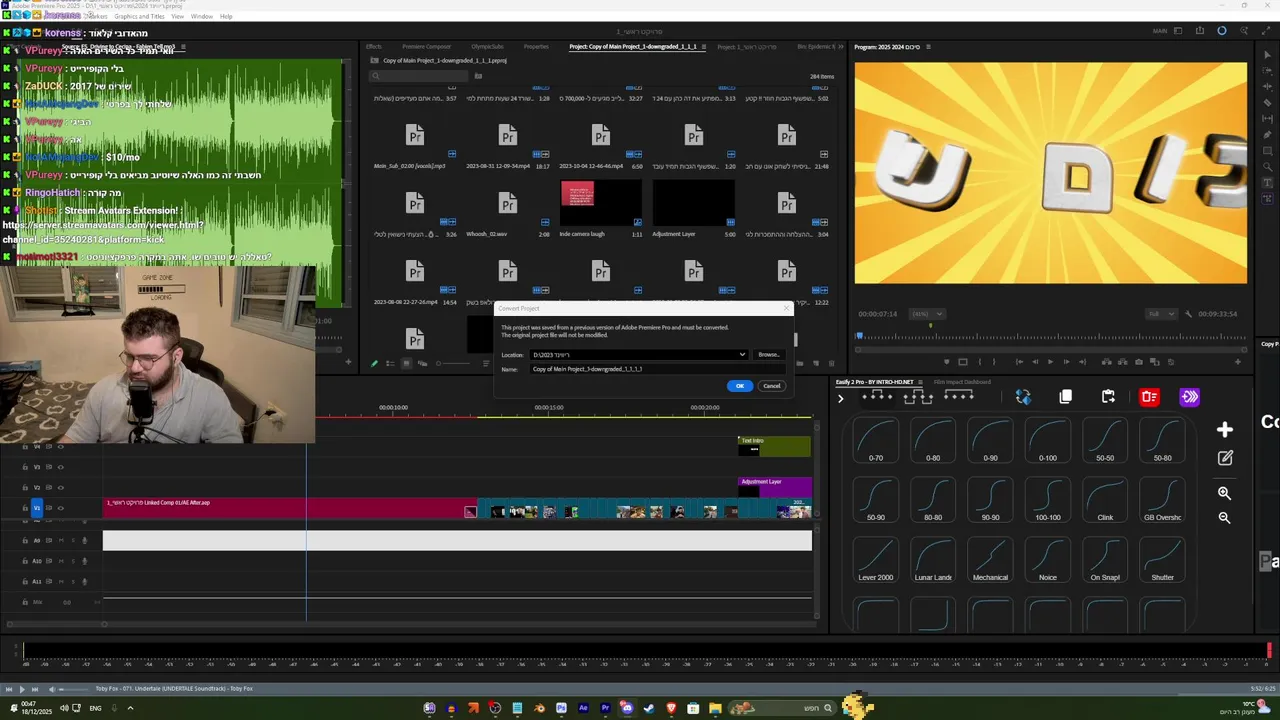The height and width of the screenshot is (720, 1280).
Task: Click the swap keyframes icon in Easify toolbar
Action: tap(1023, 397)
